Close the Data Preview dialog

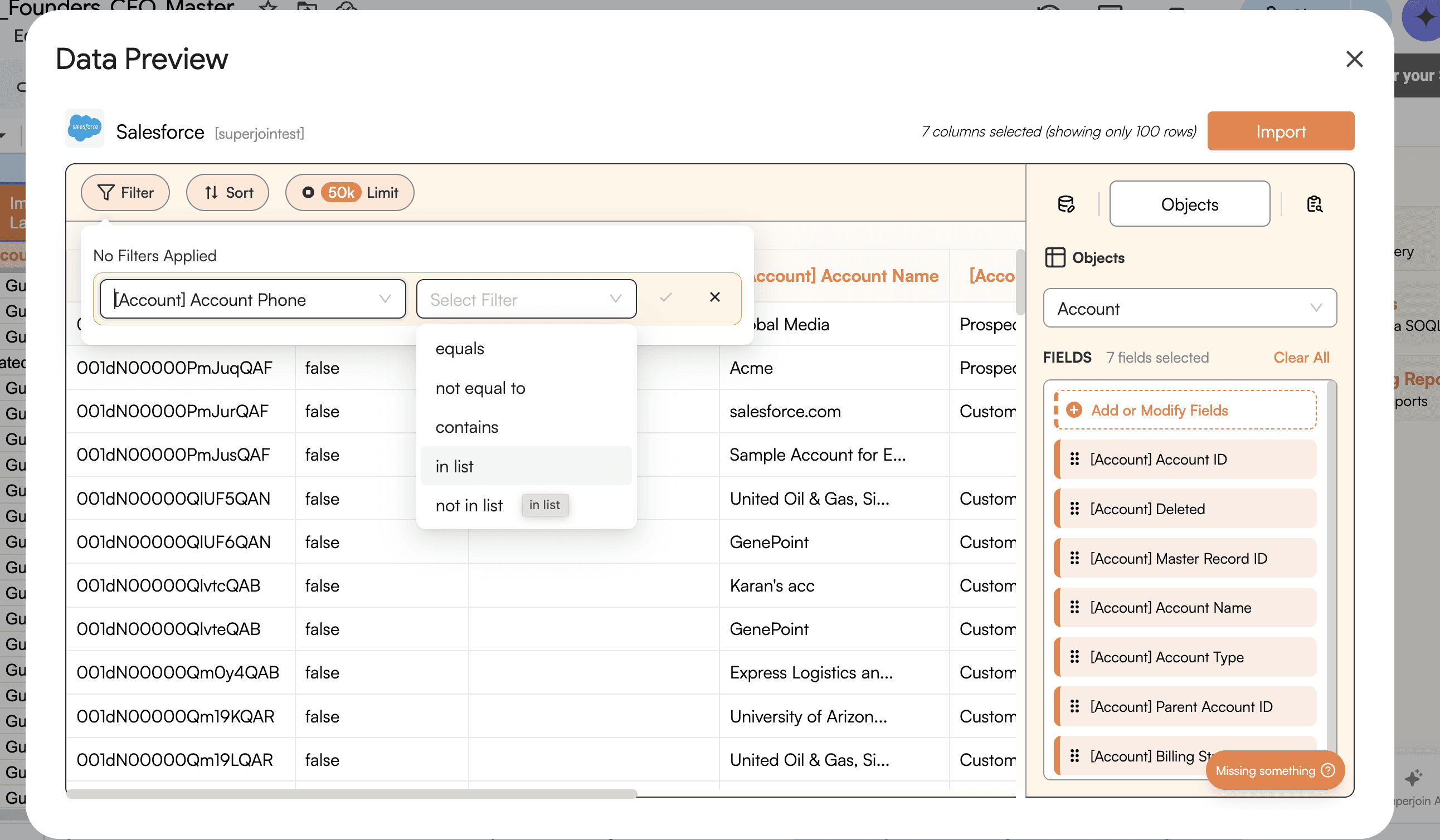(x=1354, y=59)
